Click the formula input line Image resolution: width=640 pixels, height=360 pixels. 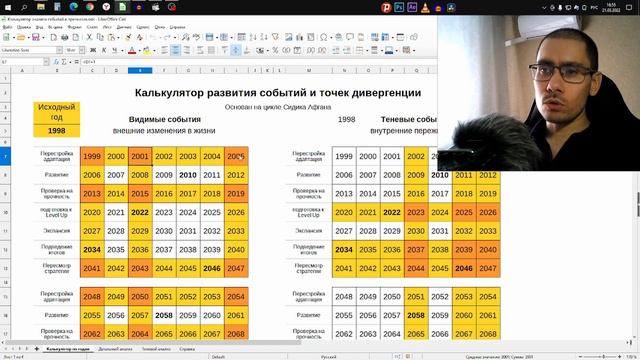(258, 62)
